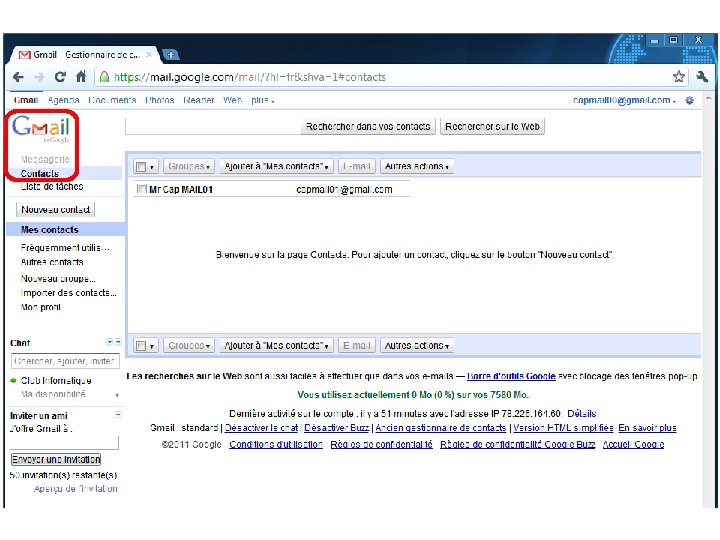Open the bottom Autres actions dropdown
The width and height of the screenshot is (720, 540).
[x=416, y=345]
